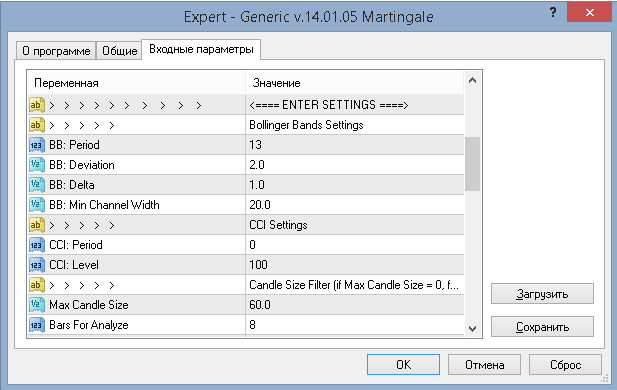Click the 'BB: Delta' variable name

coord(72,185)
